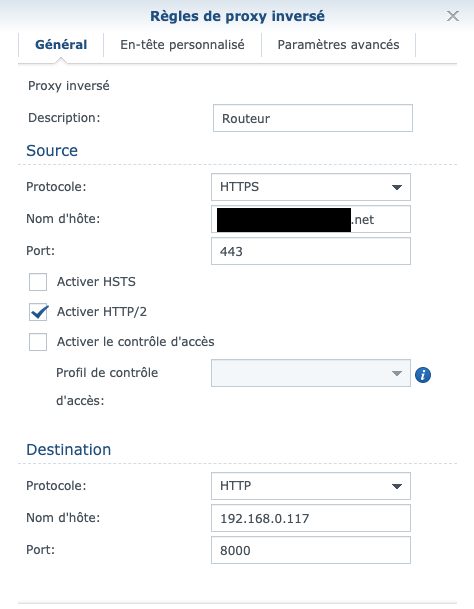Open the Profil de contrôle d'accès dropdown

(x=311, y=373)
